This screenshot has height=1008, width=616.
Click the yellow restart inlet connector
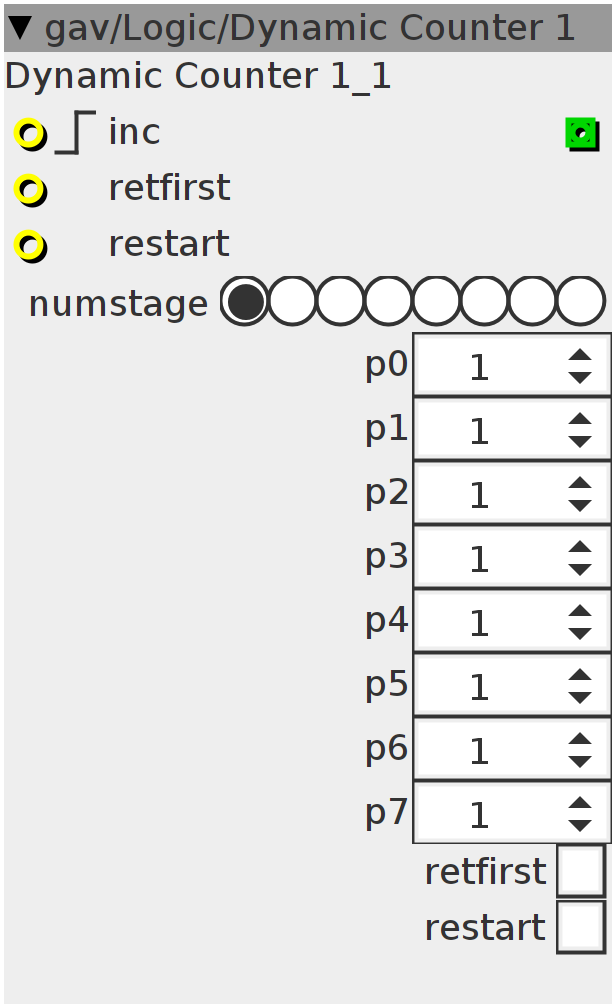click(x=30, y=246)
